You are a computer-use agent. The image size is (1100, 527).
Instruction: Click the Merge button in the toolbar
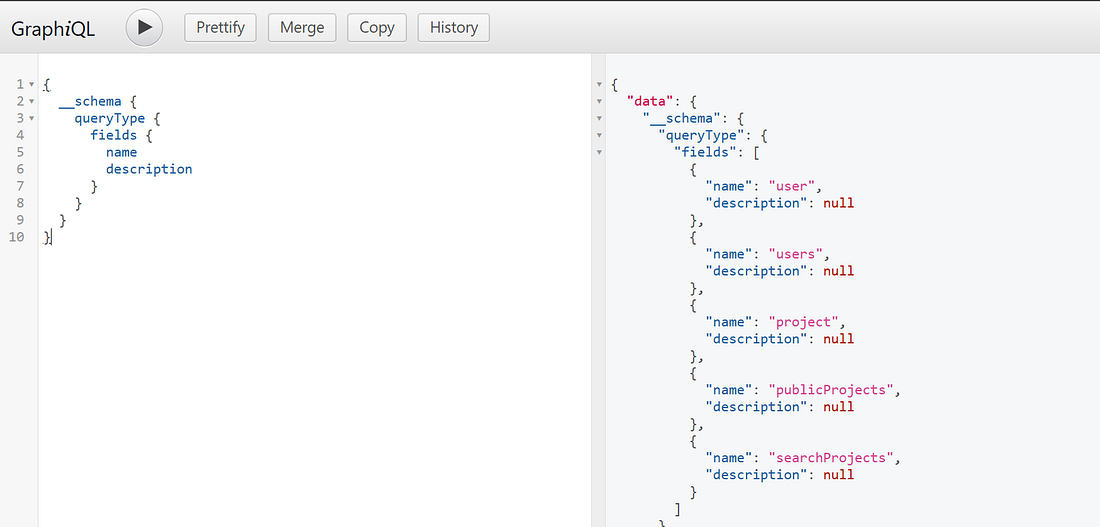pos(302,27)
